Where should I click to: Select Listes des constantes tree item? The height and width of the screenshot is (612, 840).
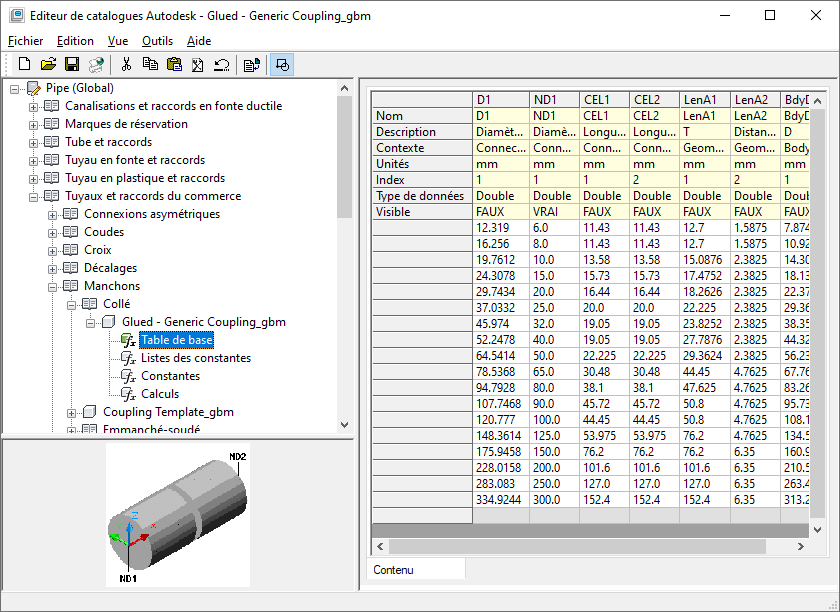click(195, 358)
